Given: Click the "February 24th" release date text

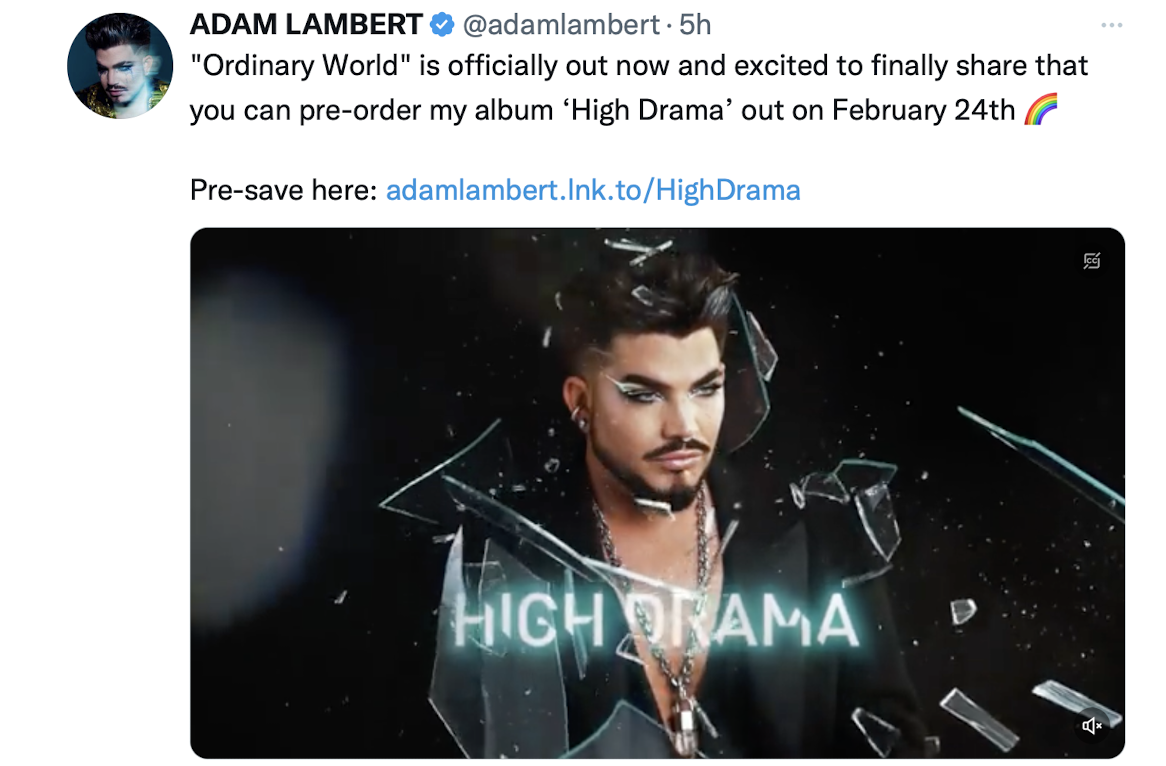Looking at the screenshot, I should (x=923, y=110).
